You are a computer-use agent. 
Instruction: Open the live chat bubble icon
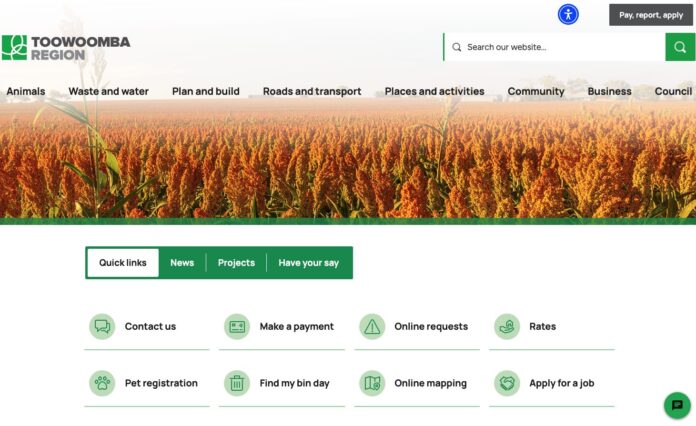pos(677,405)
